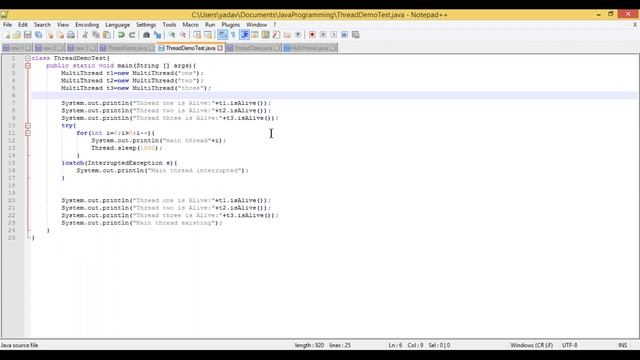Select the ThreadDemoTest.java tab
Viewport: 640px width, 360px height.
[191, 48]
